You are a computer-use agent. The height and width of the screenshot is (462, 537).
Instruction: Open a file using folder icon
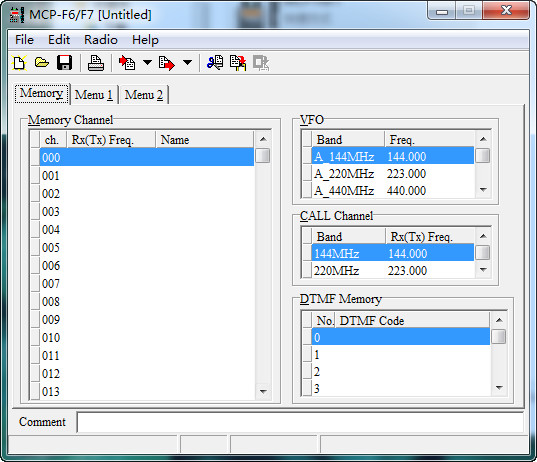coord(42,63)
